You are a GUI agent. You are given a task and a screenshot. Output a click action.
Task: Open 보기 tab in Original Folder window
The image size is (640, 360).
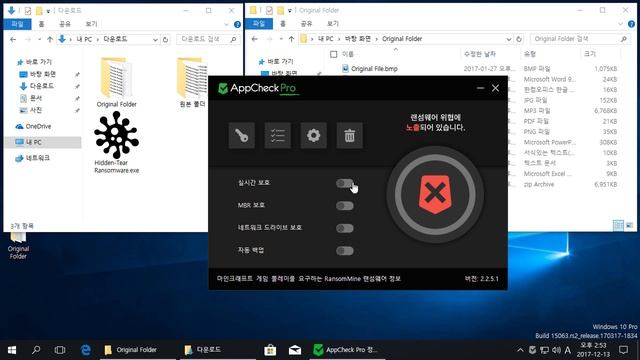333,24
